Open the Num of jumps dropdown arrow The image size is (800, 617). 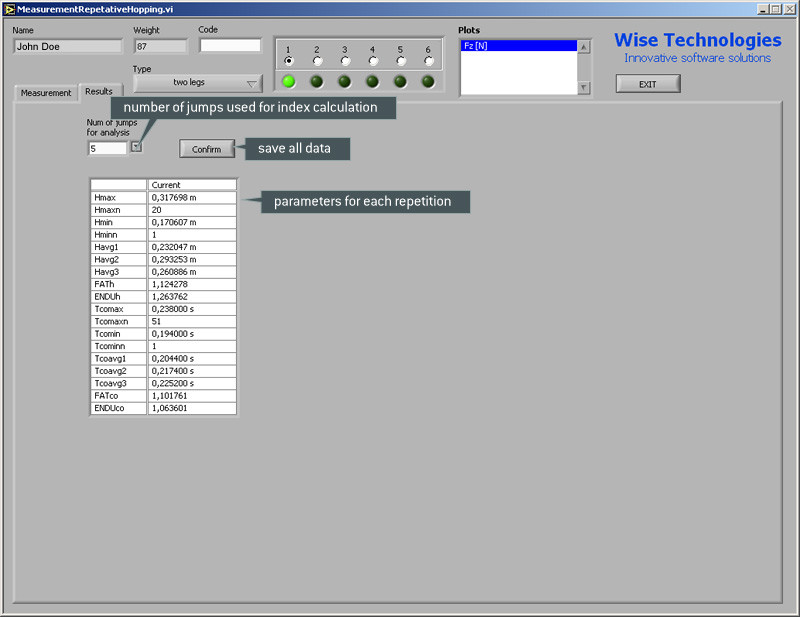point(136,147)
